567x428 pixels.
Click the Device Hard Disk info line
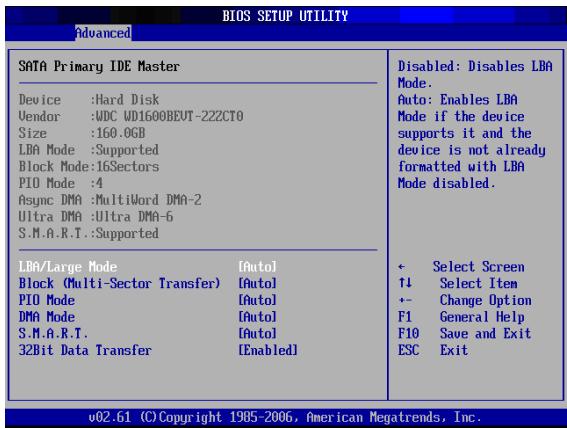[89, 100]
